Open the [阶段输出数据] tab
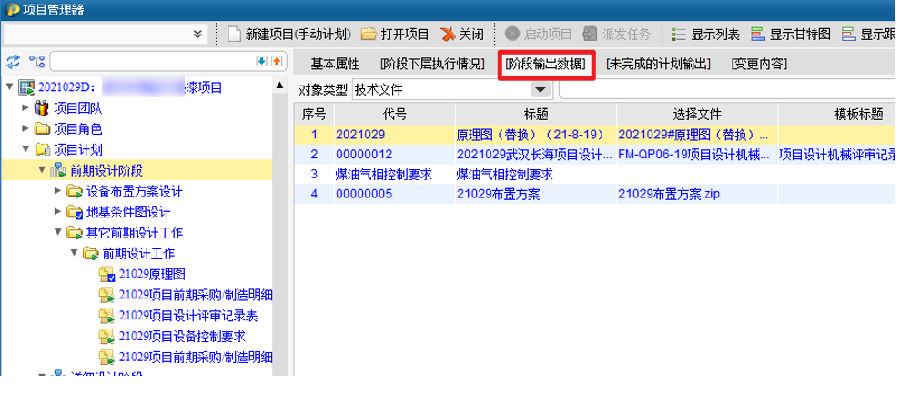Screen dimensions: 900x408 pos(546,64)
